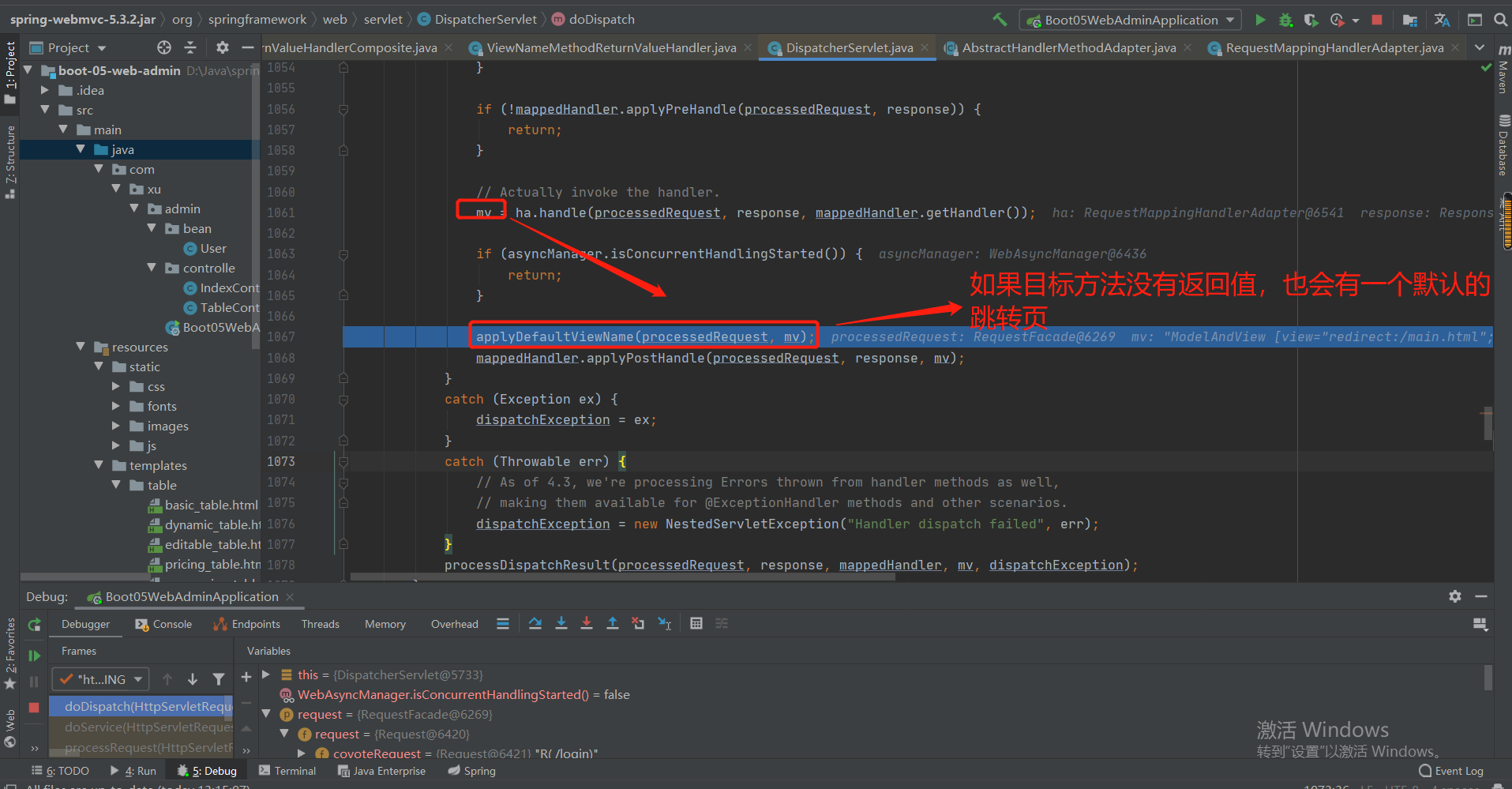1512x789 pixels.
Task: Click Step Into debug icon
Action: pos(561,623)
